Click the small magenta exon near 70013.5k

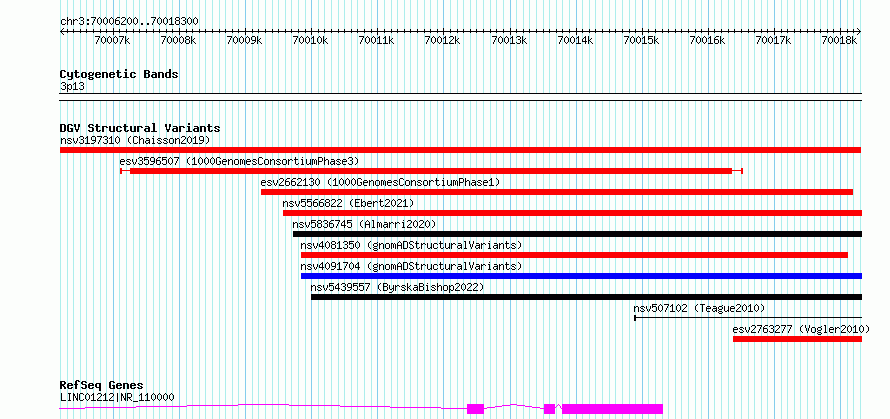[549, 409]
